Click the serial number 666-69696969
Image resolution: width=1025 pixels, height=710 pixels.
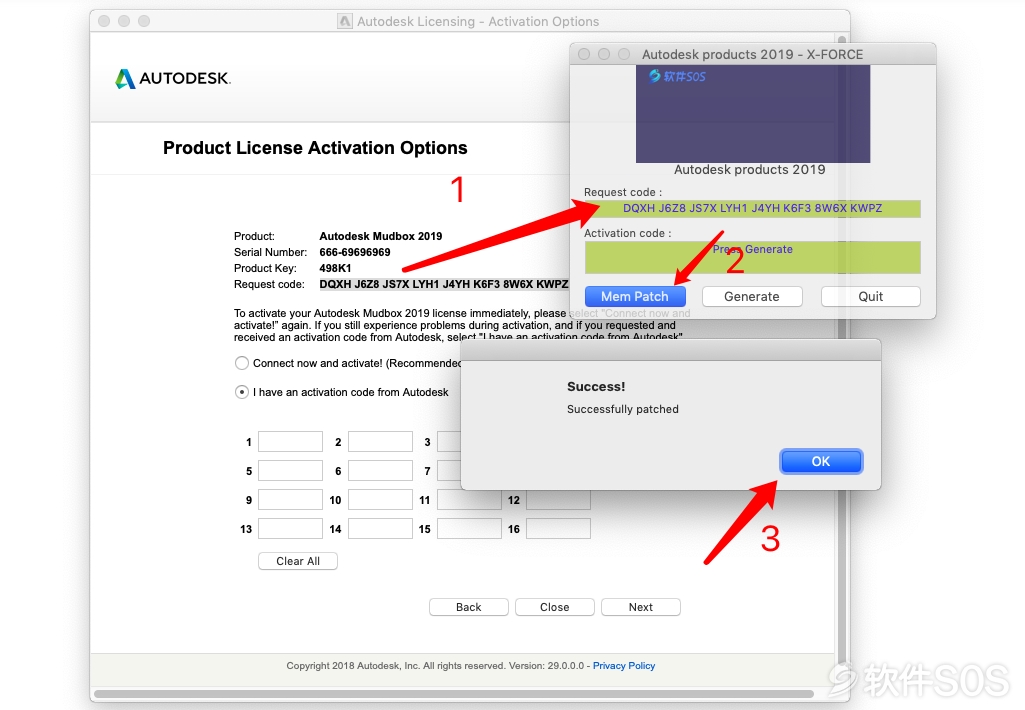click(355, 252)
